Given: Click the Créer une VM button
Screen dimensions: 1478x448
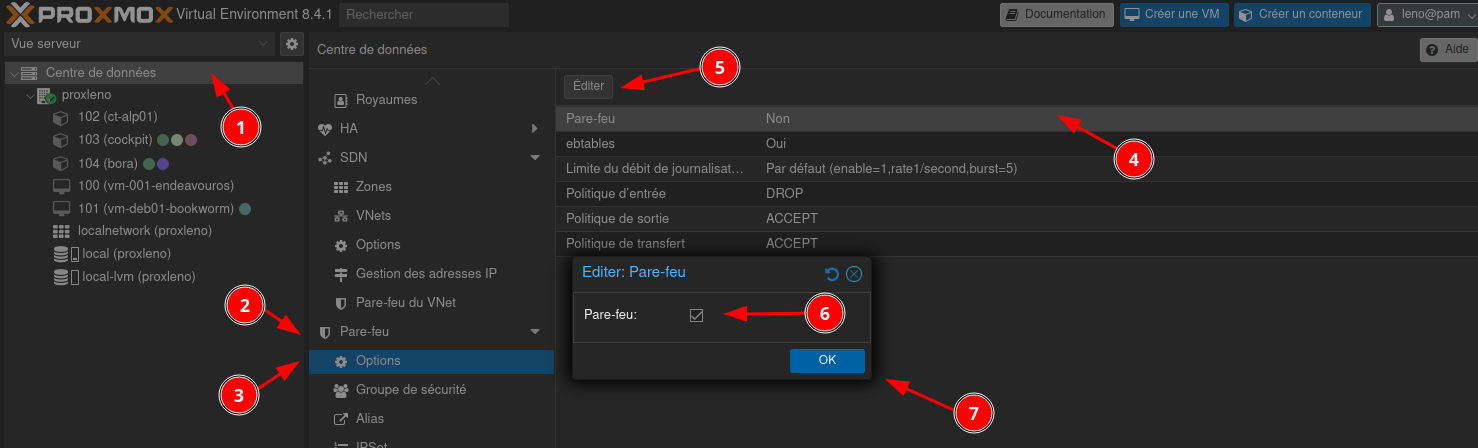Looking at the screenshot, I should pos(1174,14).
